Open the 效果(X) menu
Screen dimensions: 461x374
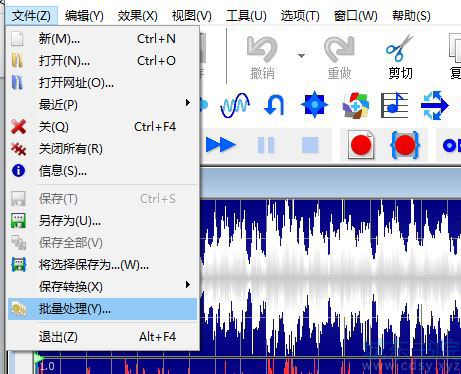point(138,16)
